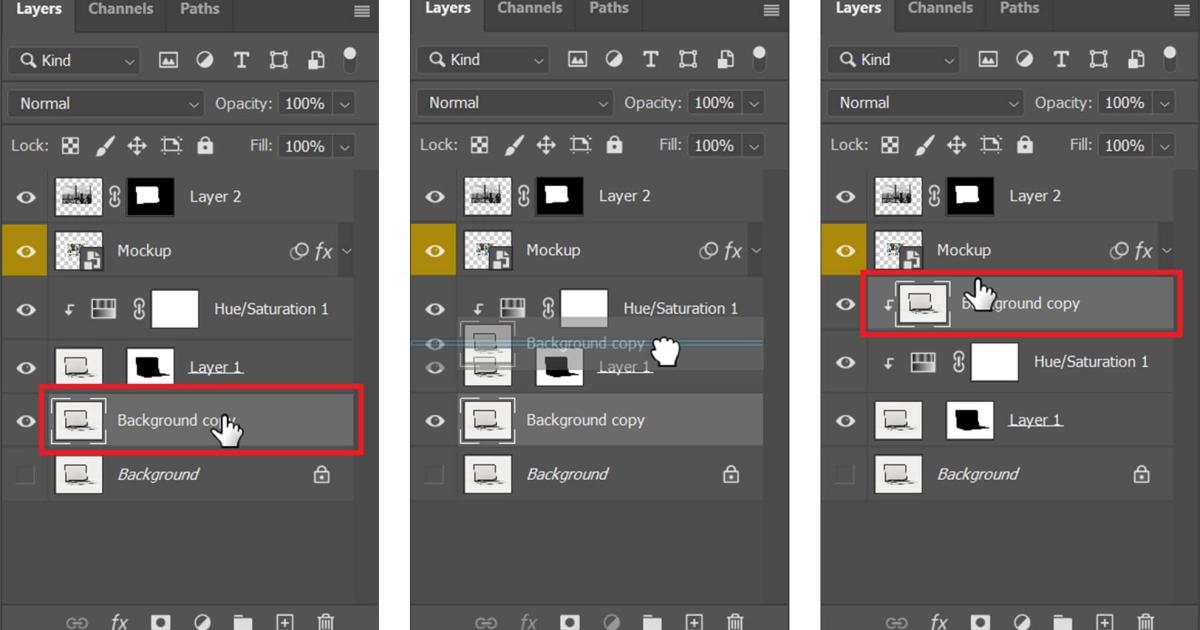The width and height of the screenshot is (1200, 630).
Task: Filter layers by type text
Action: 241,60
